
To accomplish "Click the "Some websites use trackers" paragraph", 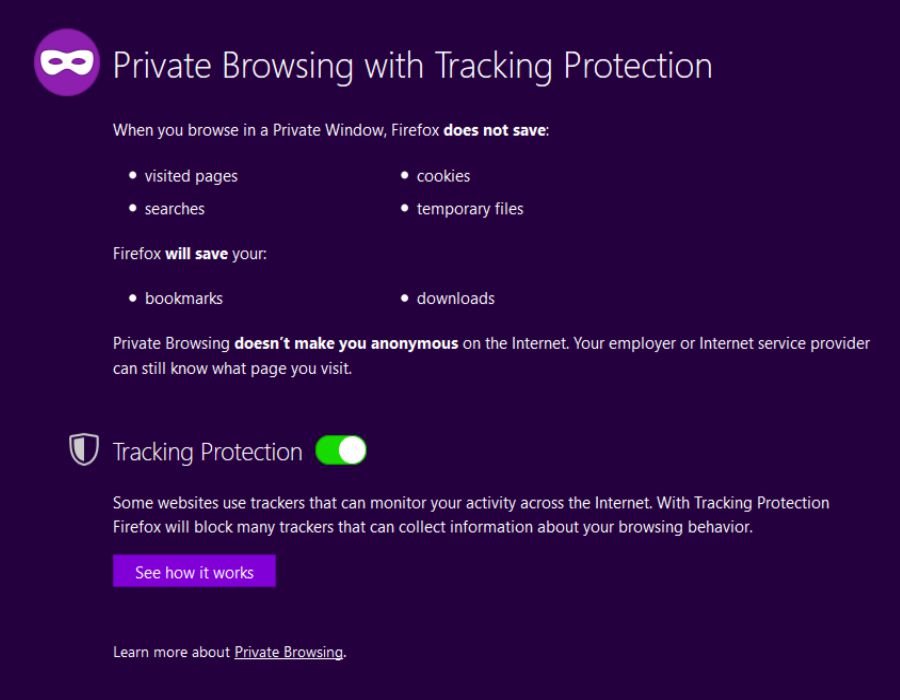I will coord(470,514).
